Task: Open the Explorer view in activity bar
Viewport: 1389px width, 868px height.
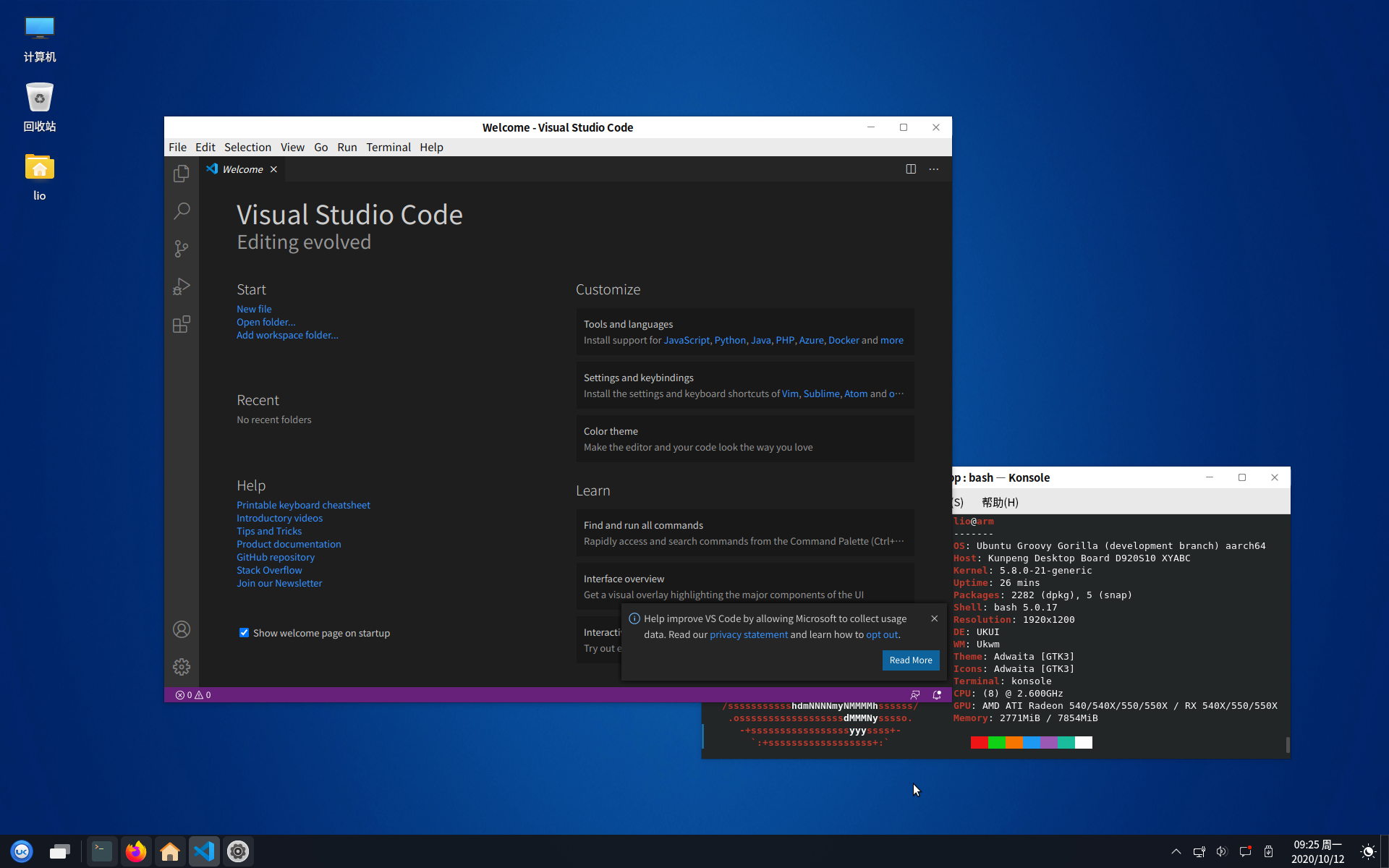Action: pos(182,174)
